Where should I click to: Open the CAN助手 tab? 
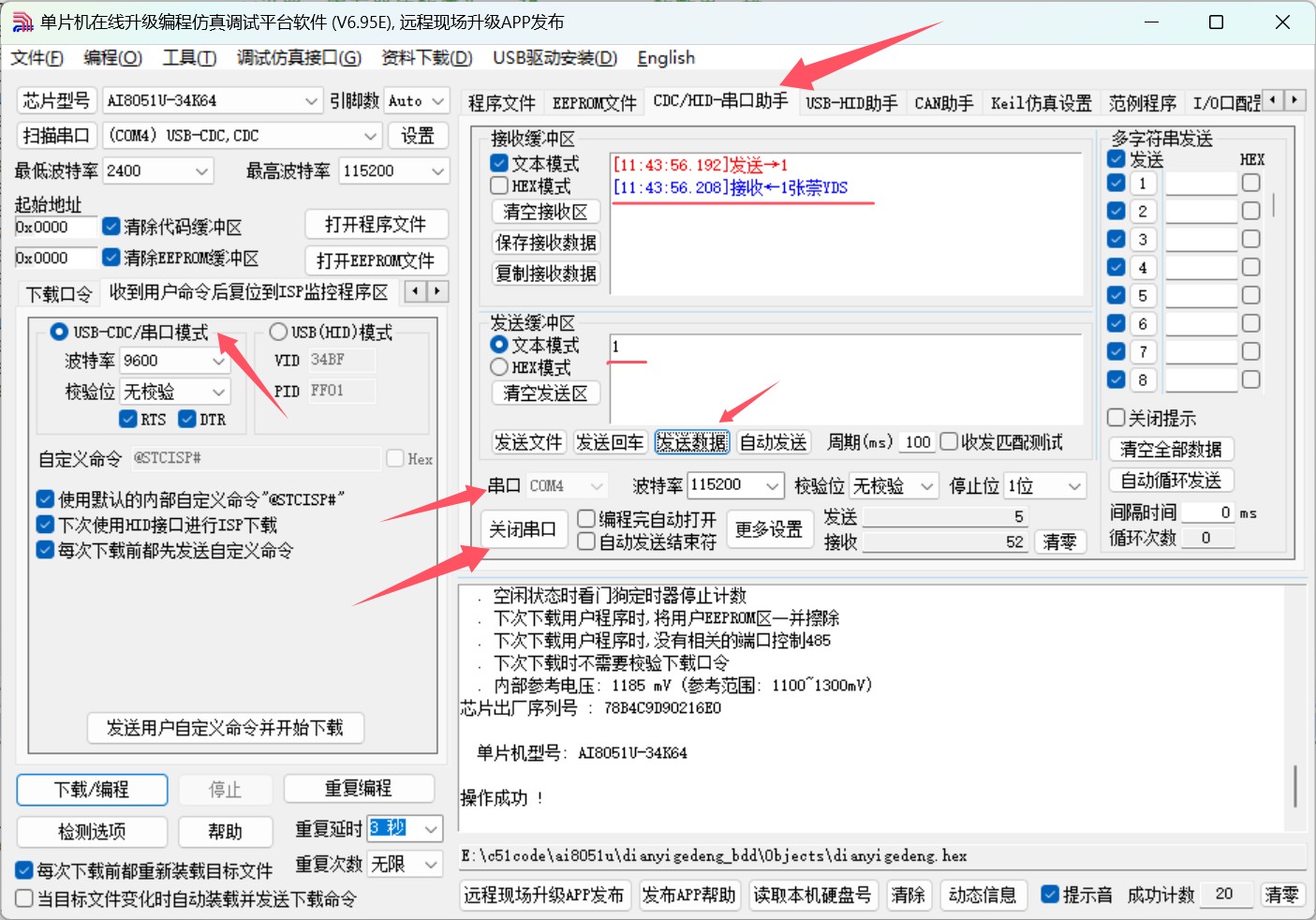click(944, 102)
